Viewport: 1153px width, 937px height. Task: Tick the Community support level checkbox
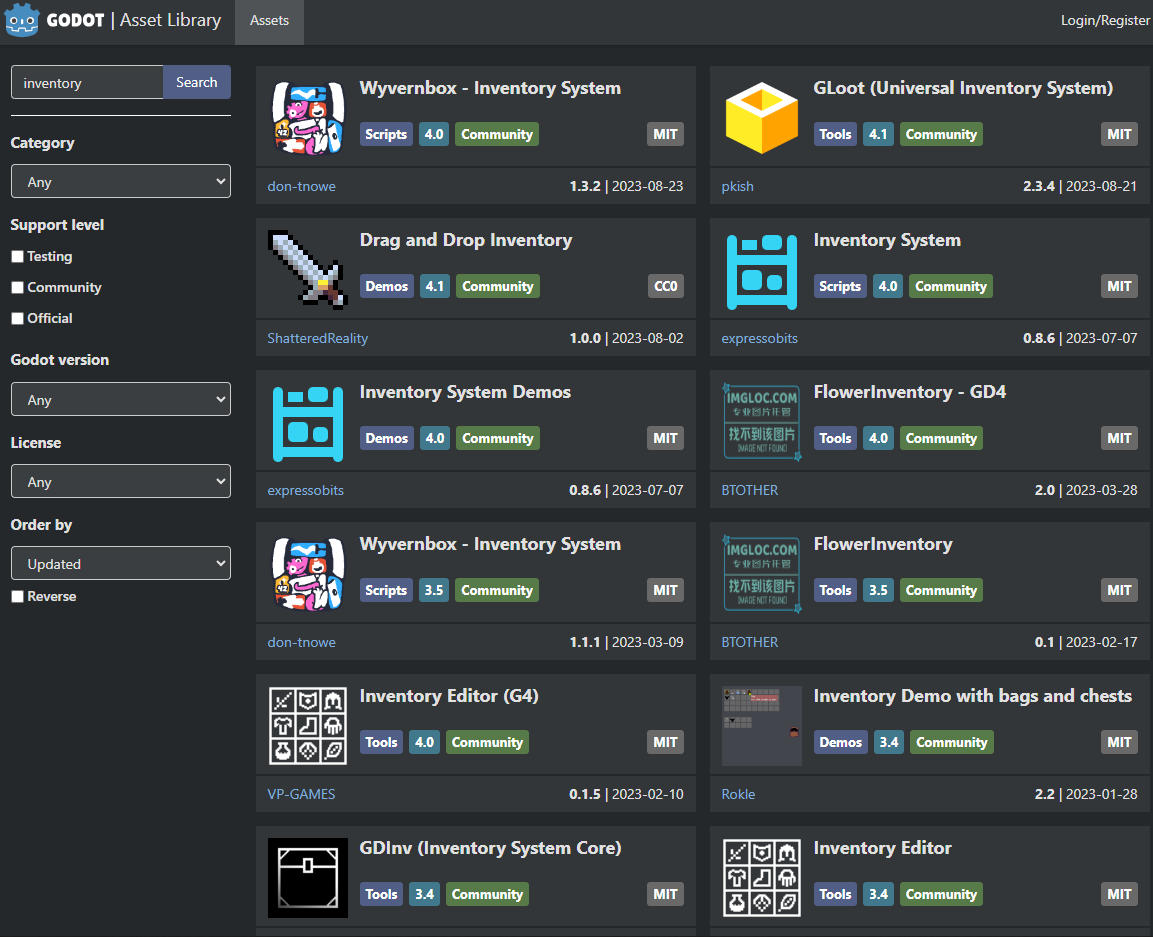pos(18,288)
